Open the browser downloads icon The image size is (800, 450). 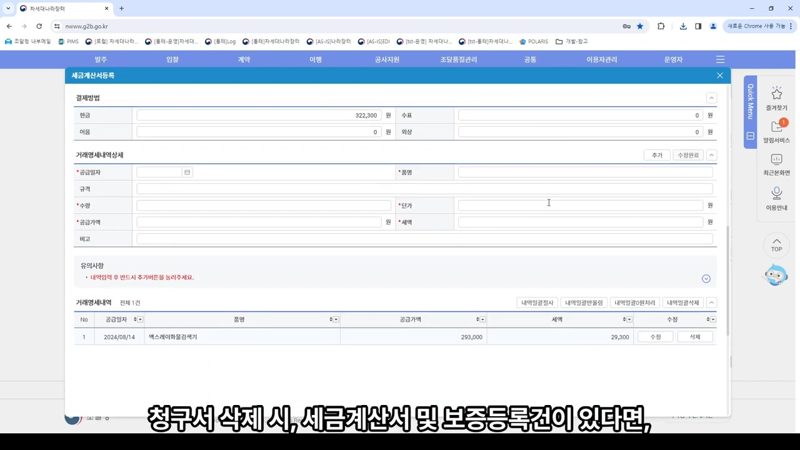683,26
